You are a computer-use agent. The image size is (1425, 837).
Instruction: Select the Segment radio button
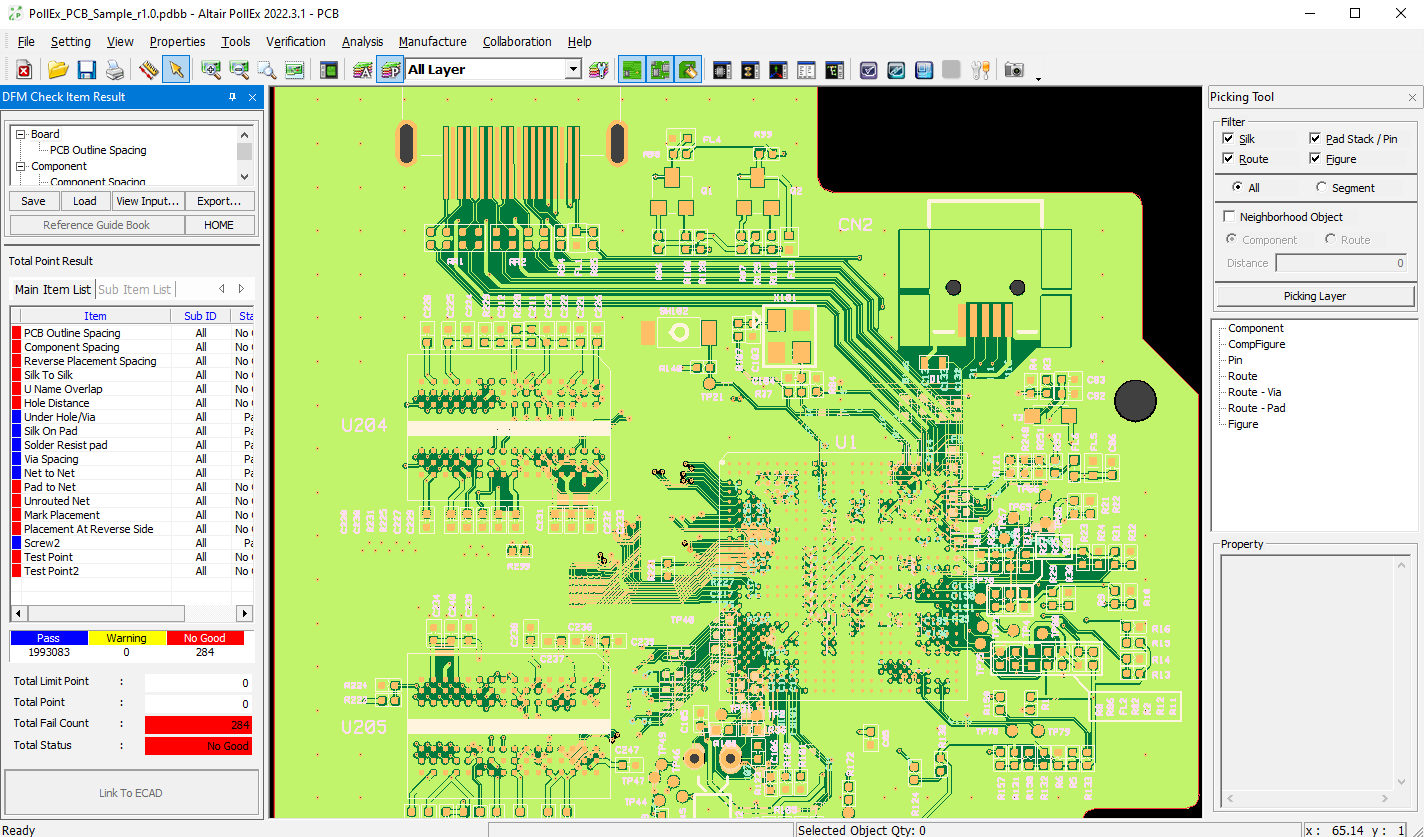pyautogui.click(x=1322, y=188)
